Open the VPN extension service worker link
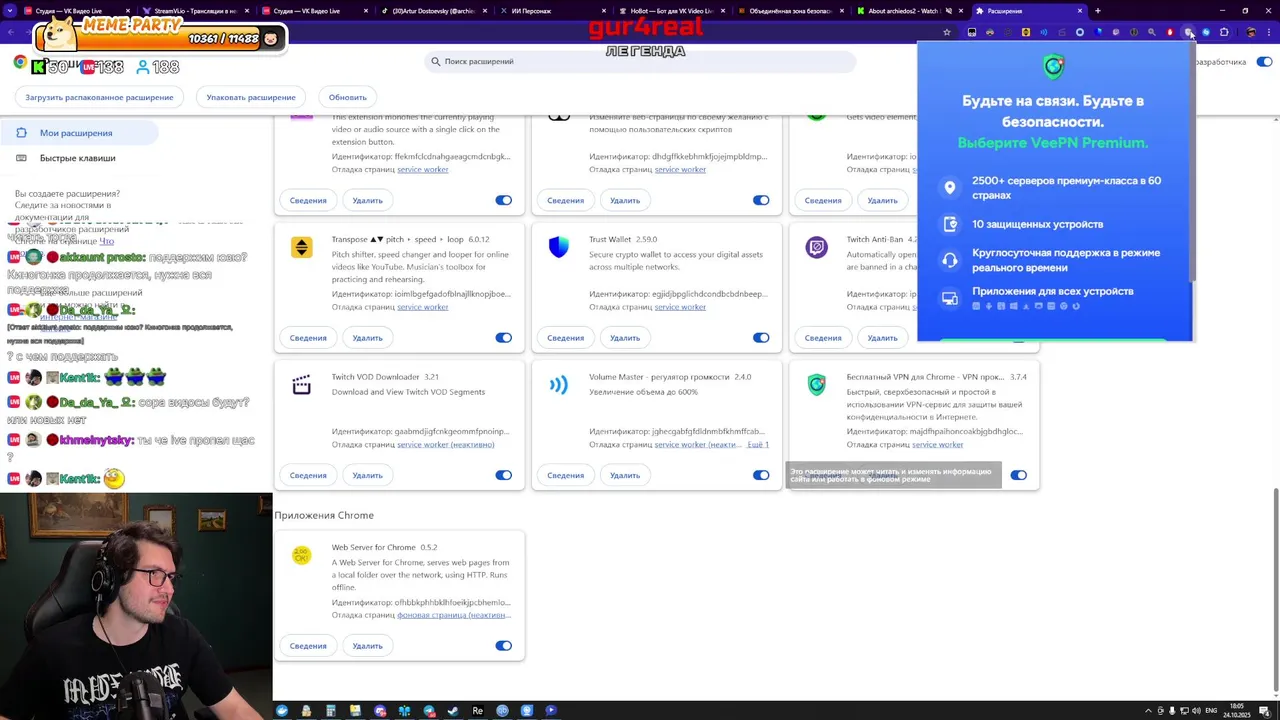The image size is (1280, 720). click(x=937, y=444)
